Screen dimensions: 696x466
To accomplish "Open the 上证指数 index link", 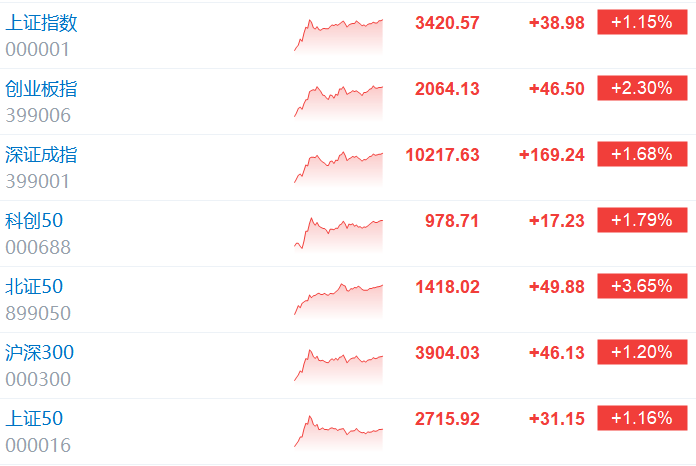I will [x=41, y=23].
